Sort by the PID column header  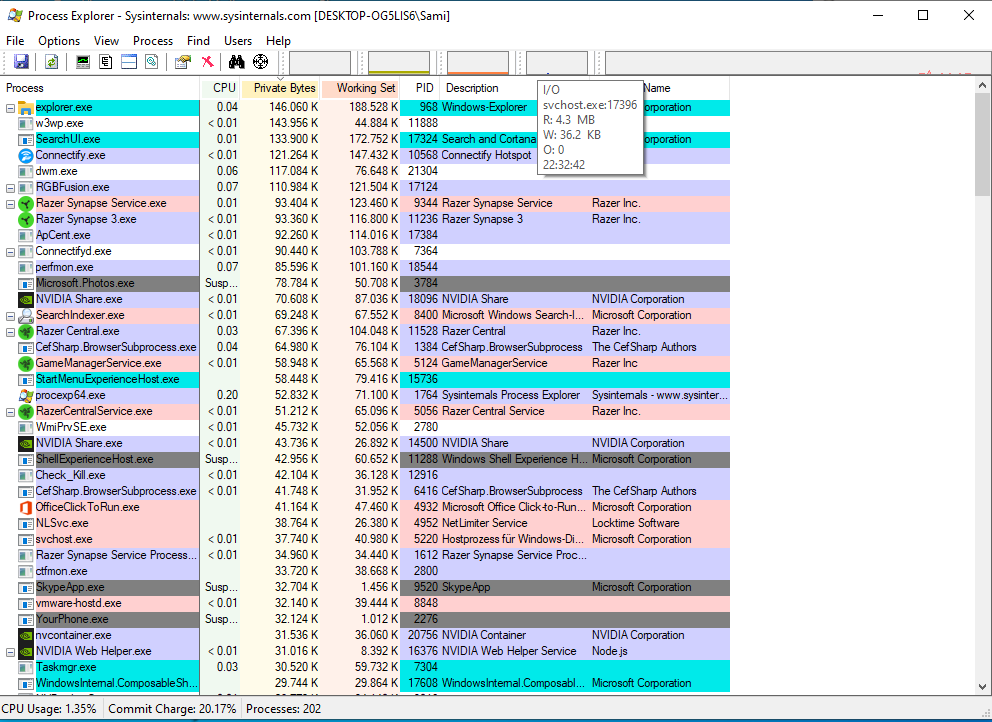coord(419,88)
